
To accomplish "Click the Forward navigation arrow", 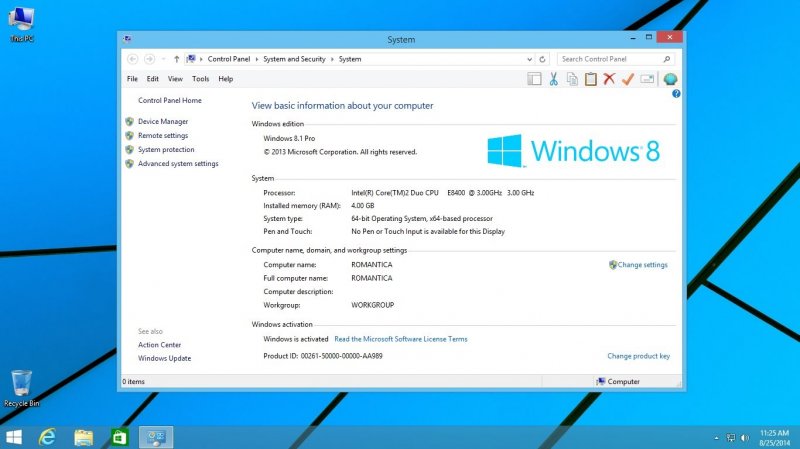I will pyautogui.click(x=149, y=59).
